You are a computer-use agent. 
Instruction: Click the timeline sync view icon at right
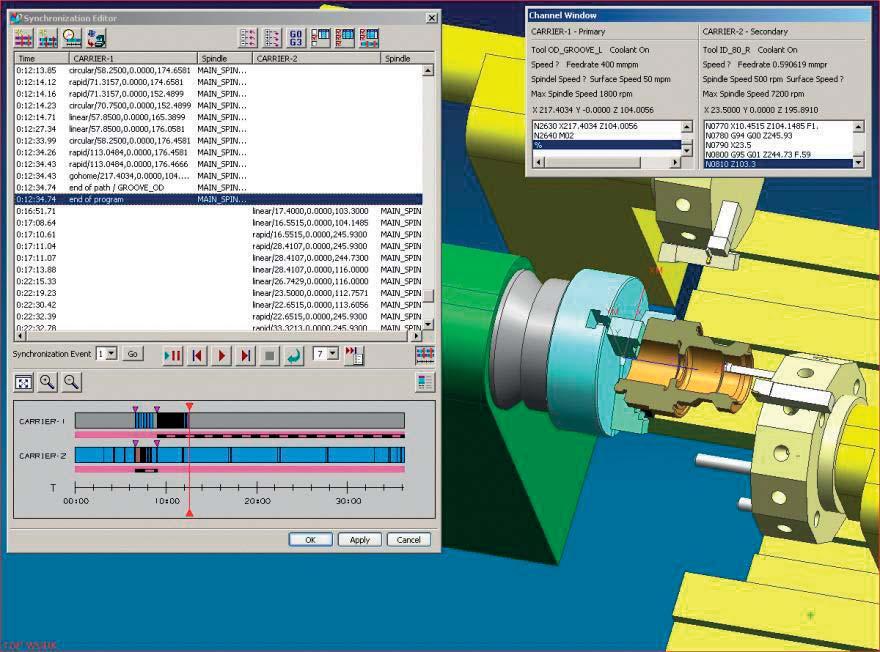click(x=425, y=355)
